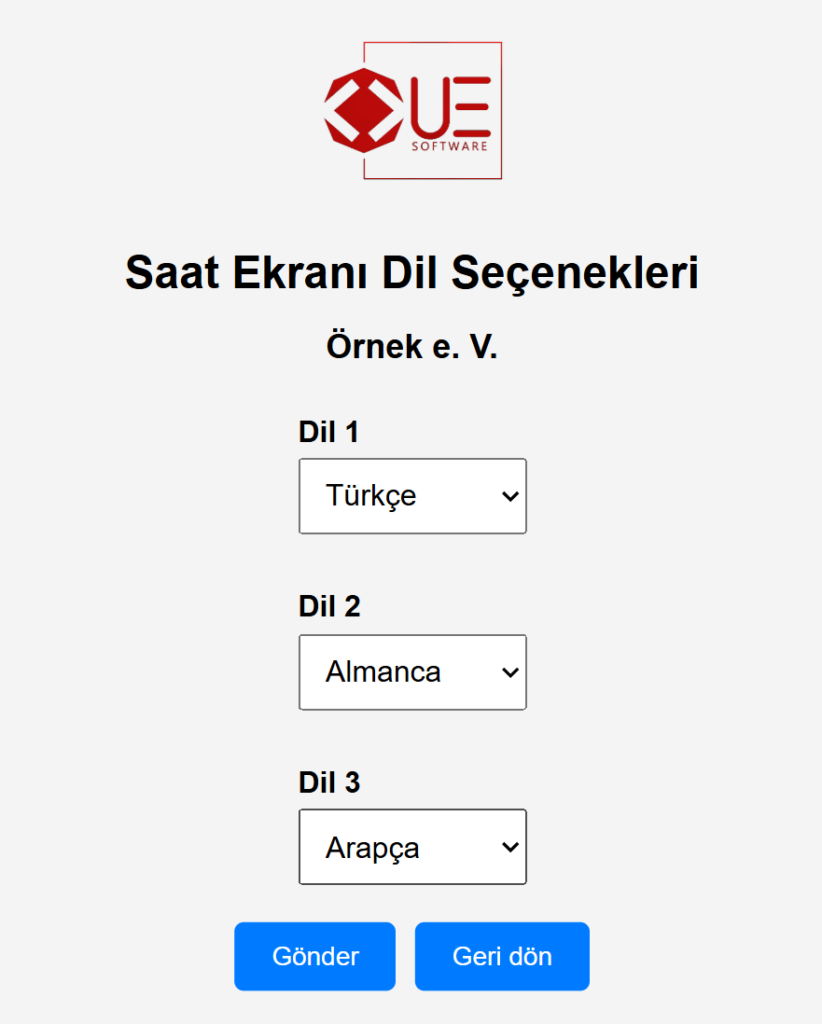Viewport: 822px width, 1024px height.
Task: Open the Dil 1 language dropdown
Action: click(x=412, y=496)
